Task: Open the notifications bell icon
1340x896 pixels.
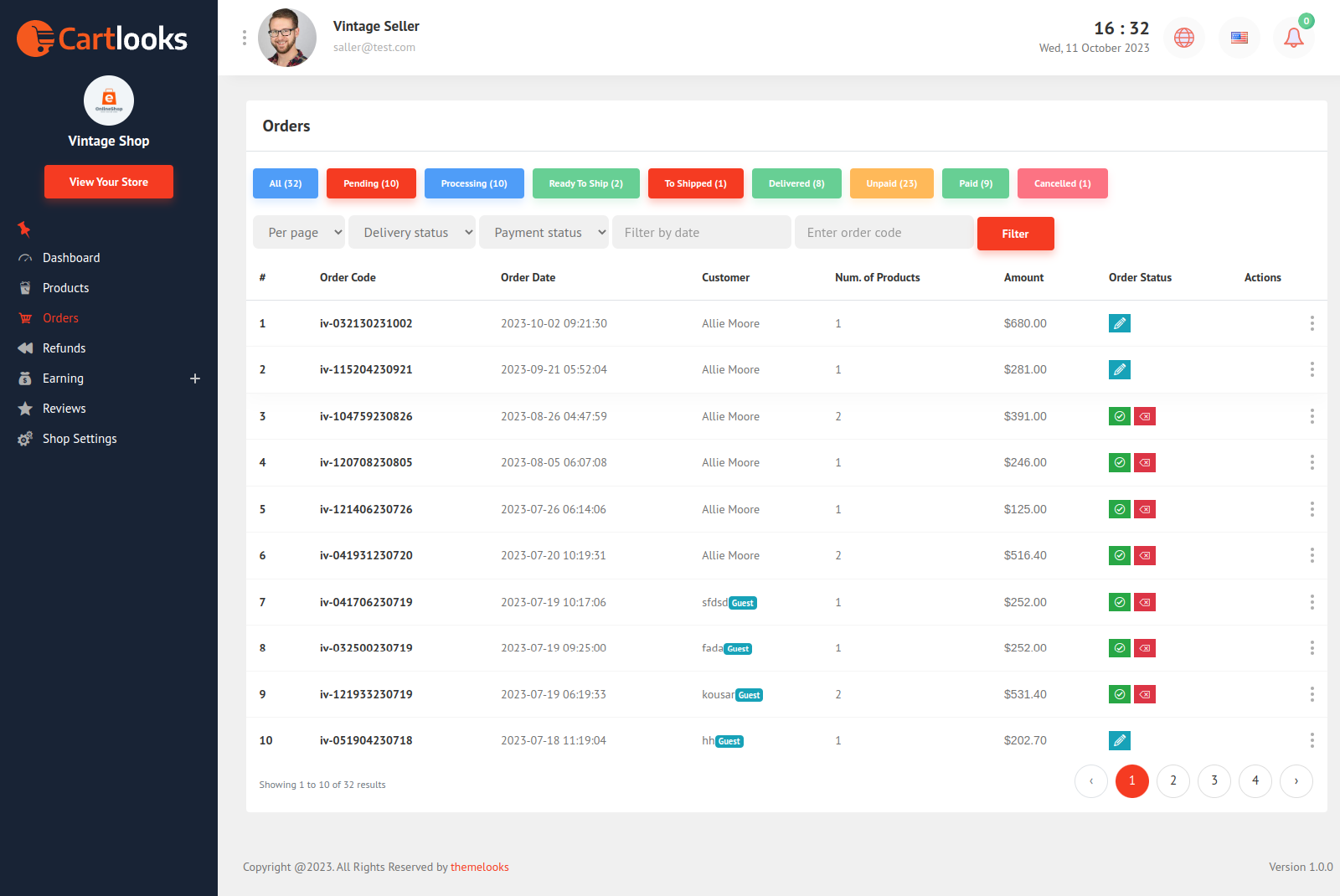Action: coord(1293,37)
